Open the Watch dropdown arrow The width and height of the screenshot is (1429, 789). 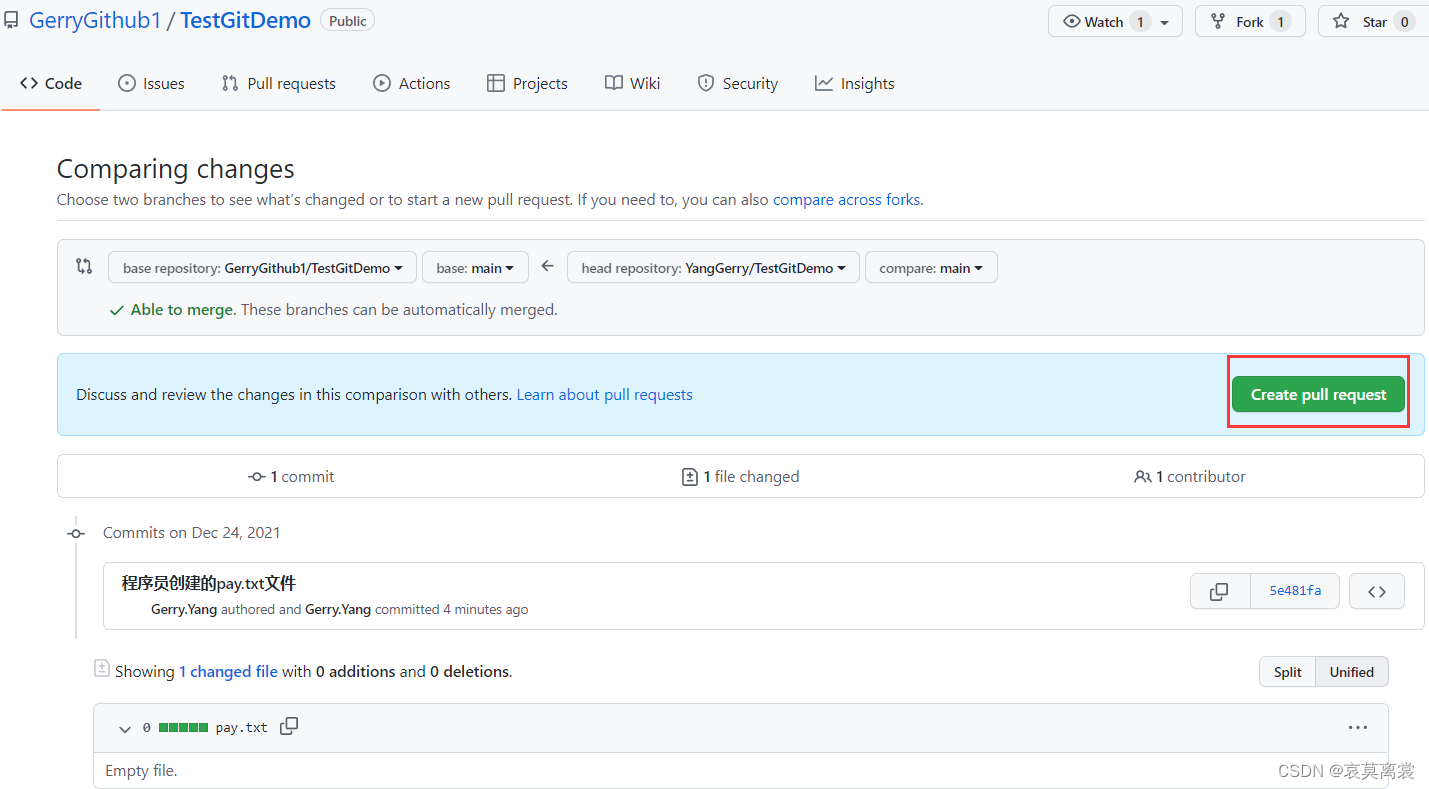click(1165, 22)
